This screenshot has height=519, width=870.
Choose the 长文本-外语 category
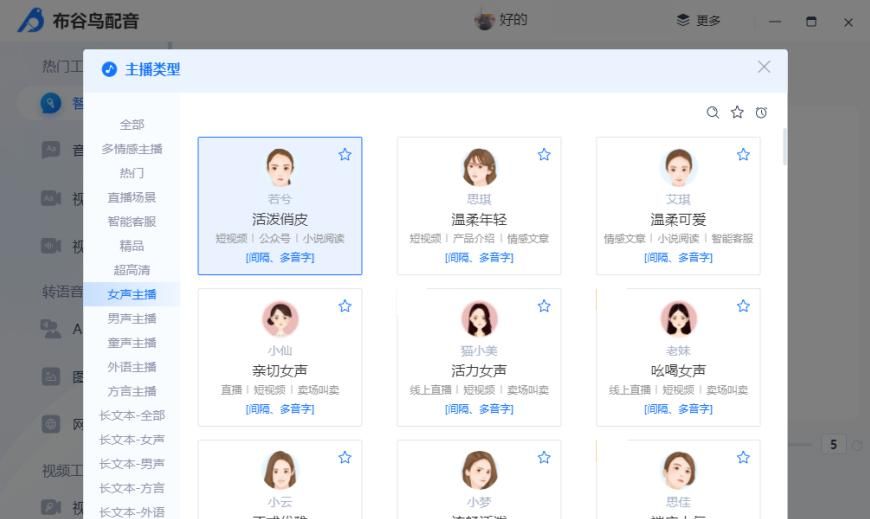click(x=131, y=512)
